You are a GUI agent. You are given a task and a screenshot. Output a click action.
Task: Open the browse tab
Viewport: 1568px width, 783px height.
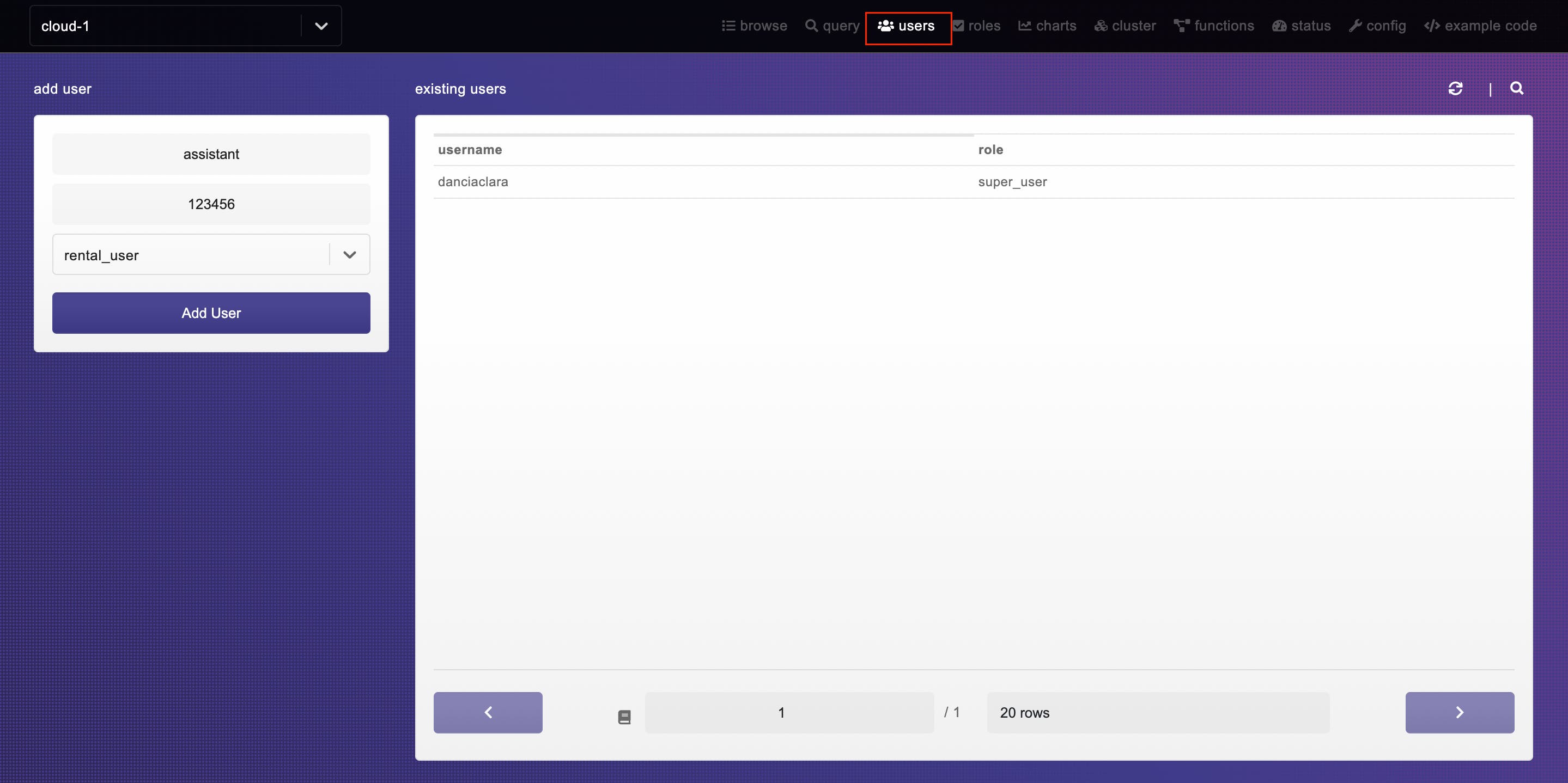pos(754,26)
